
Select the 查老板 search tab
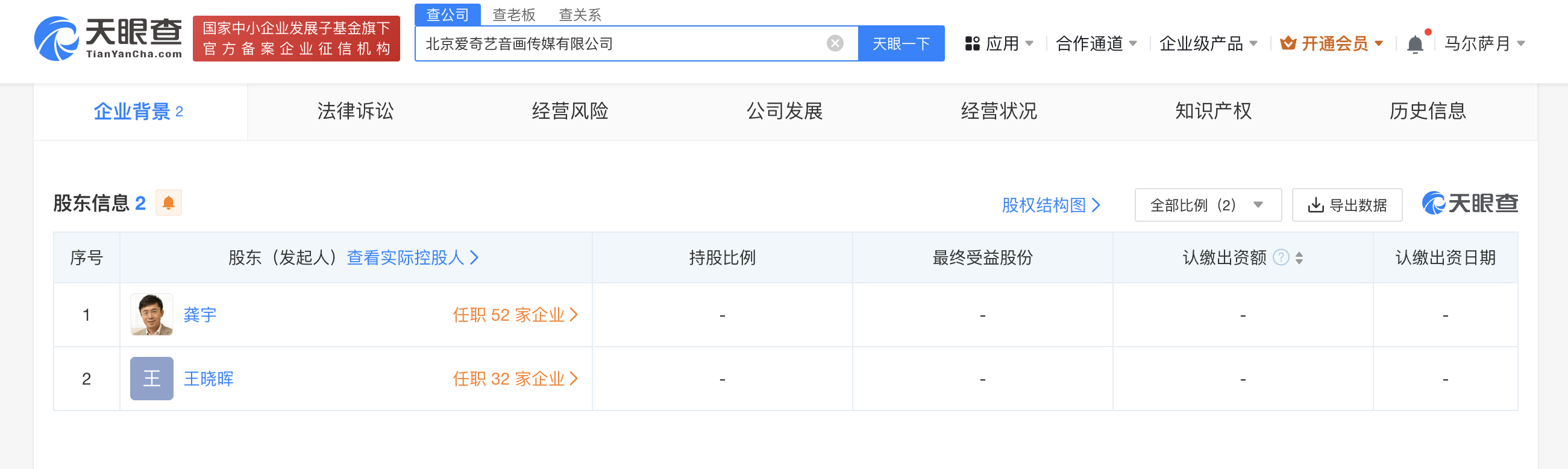click(514, 14)
